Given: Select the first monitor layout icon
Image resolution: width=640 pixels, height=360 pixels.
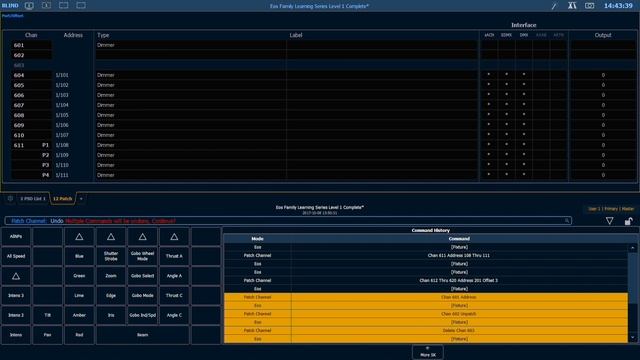Looking at the screenshot, I should (x=29, y=6).
